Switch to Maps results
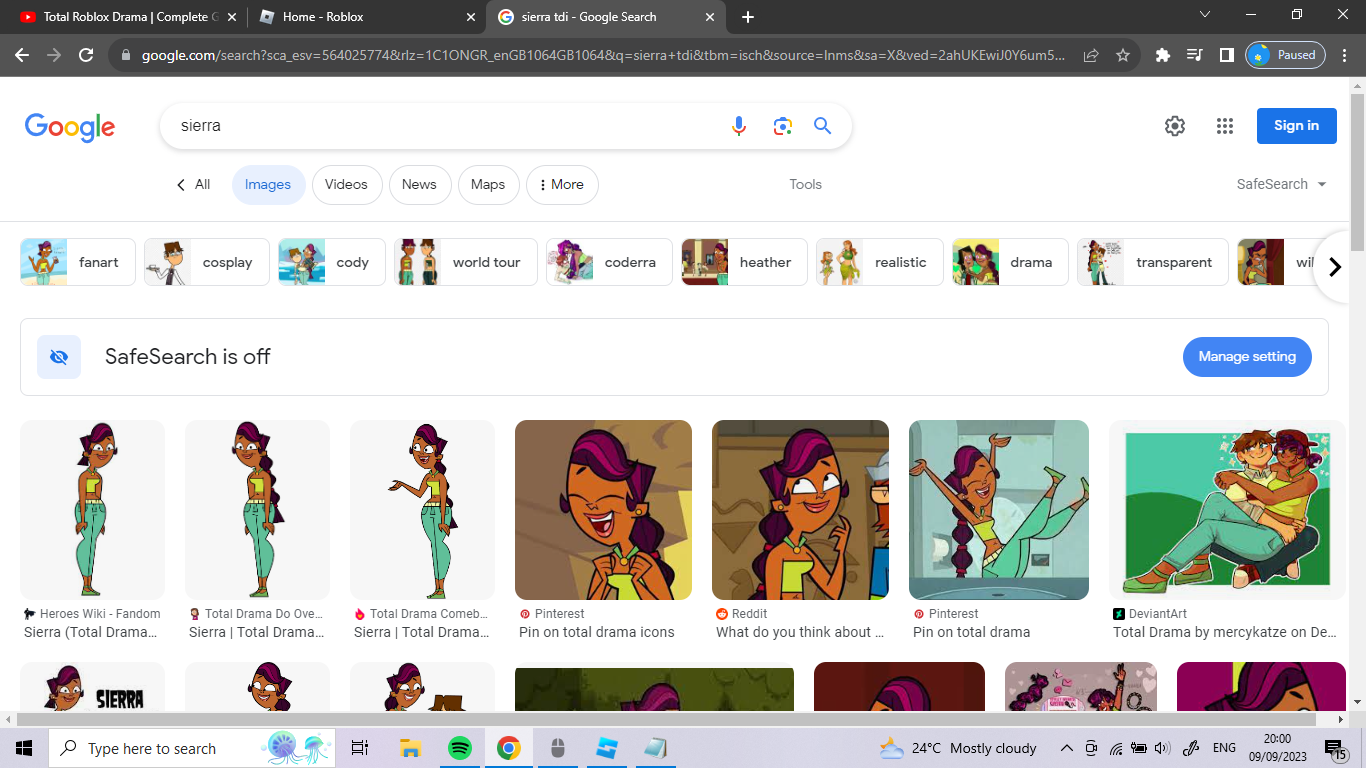This screenshot has width=1366, height=768. [488, 184]
